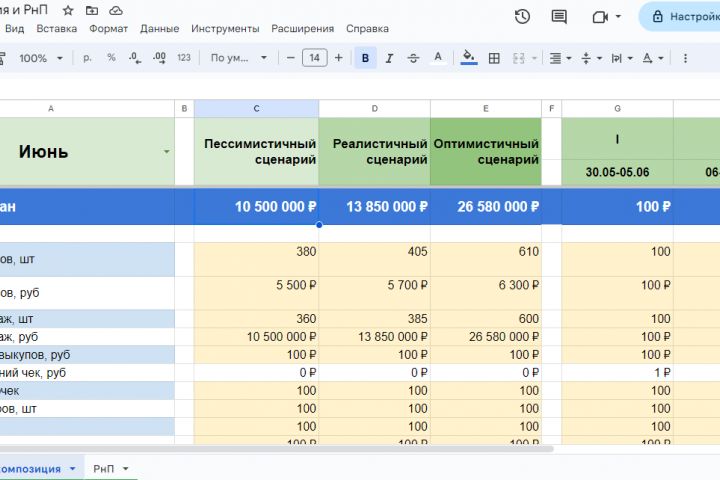Viewport: 720px width, 480px height.
Task: Select Пессимистичный сценарий header cell
Action: [256, 152]
